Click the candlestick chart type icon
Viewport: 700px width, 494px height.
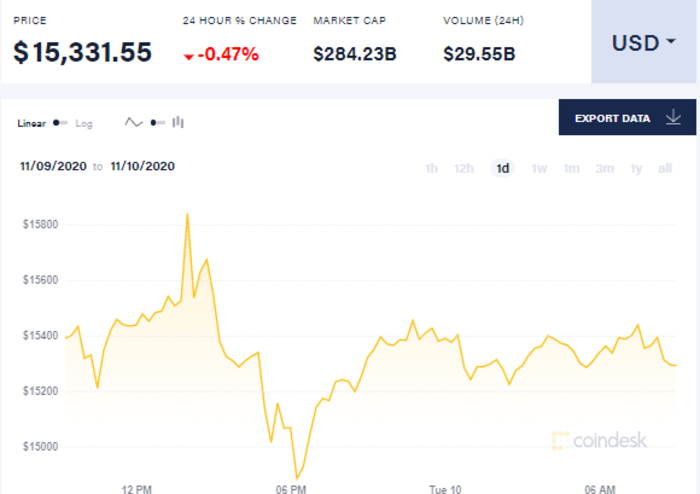click(x=178, y=122)
